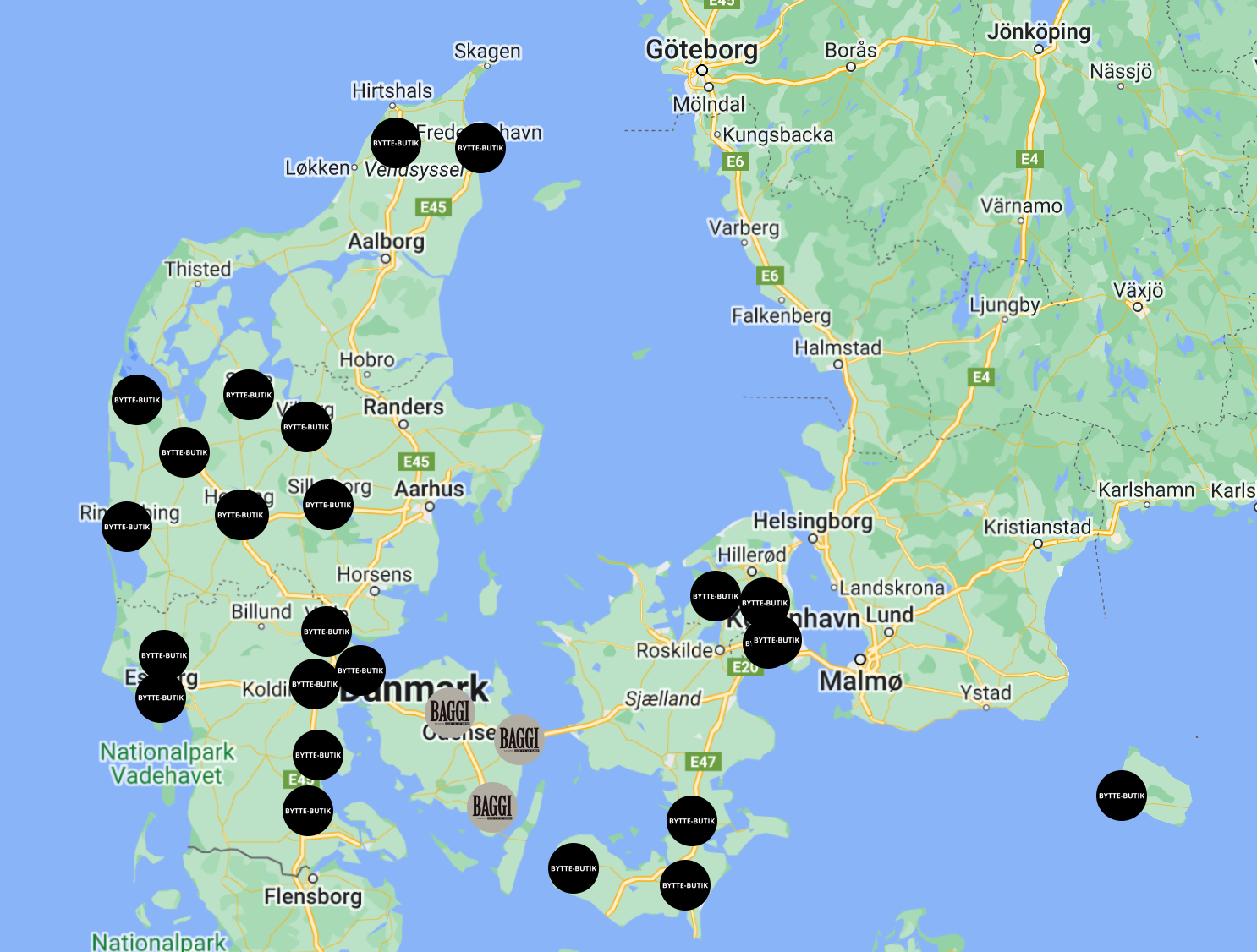Click the BYTTE-BUTIK marker covering Silkeborg label
This screenshot has height=952, width=1257.
pyautogui.click(x=328, y=505)
